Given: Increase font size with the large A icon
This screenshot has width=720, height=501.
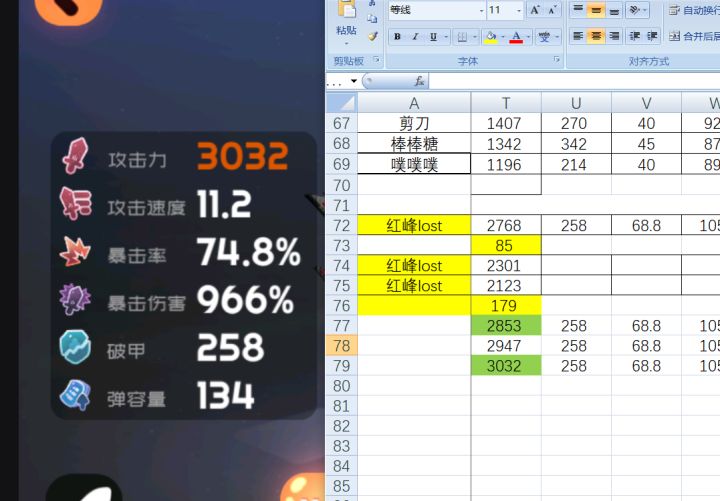Looking at the screenshot, I should [x=534, y=10].
